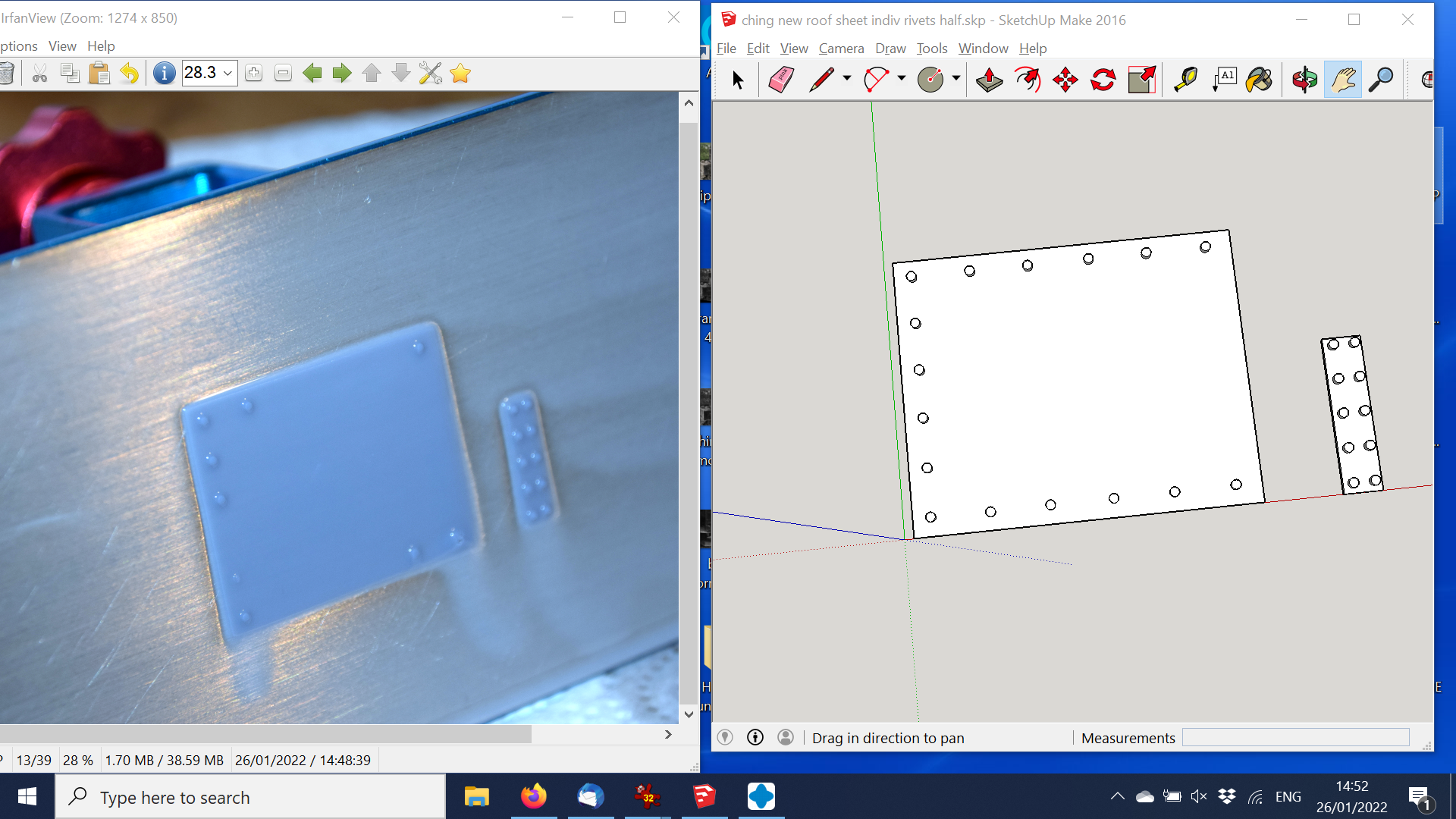Switch to the Orbit camera tool
Viewport: 1456px width, 819px height.
coord(1305,79)
